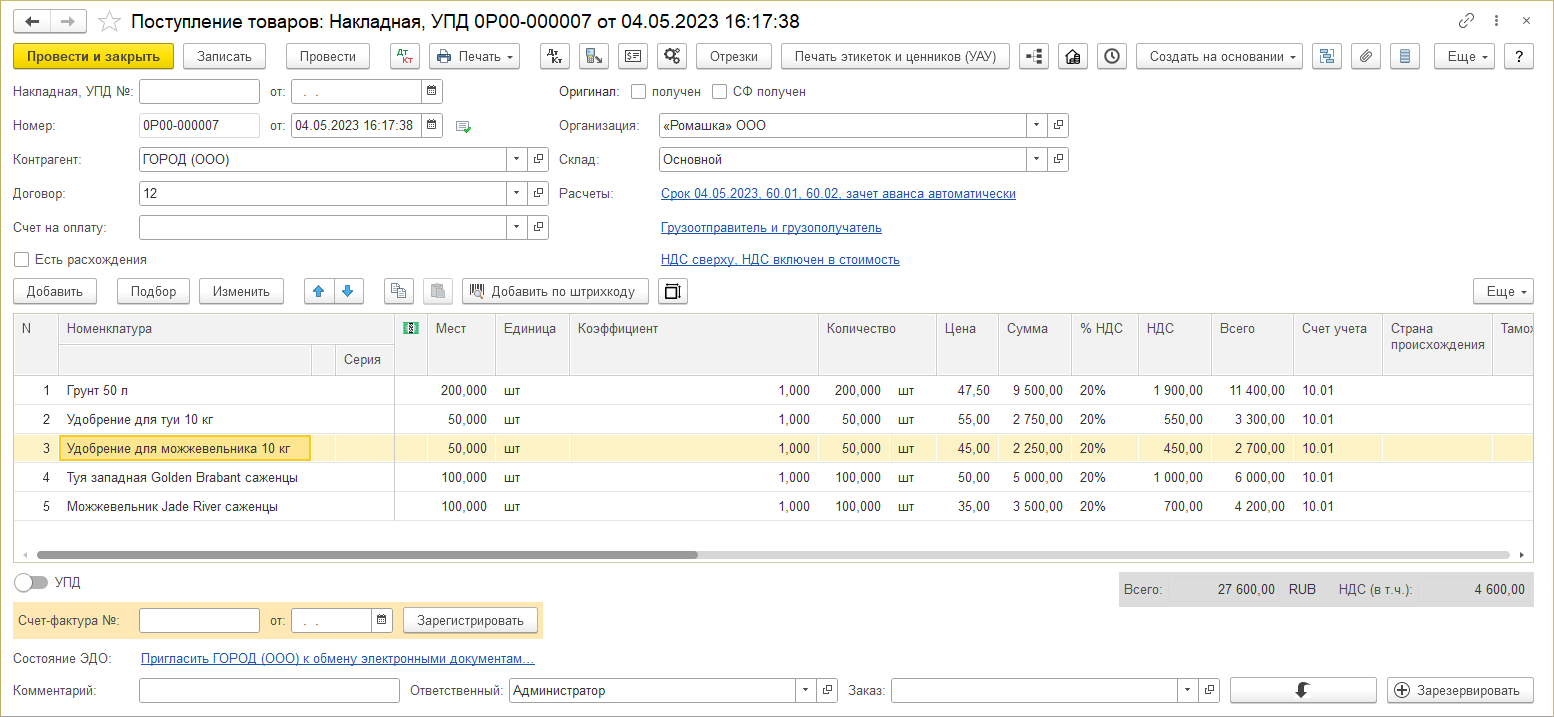Image resolution: width=1554 pixels, height=717 pixels.
Task: Expand the Заказ dropdown
Action: (x=1188, y=690)
